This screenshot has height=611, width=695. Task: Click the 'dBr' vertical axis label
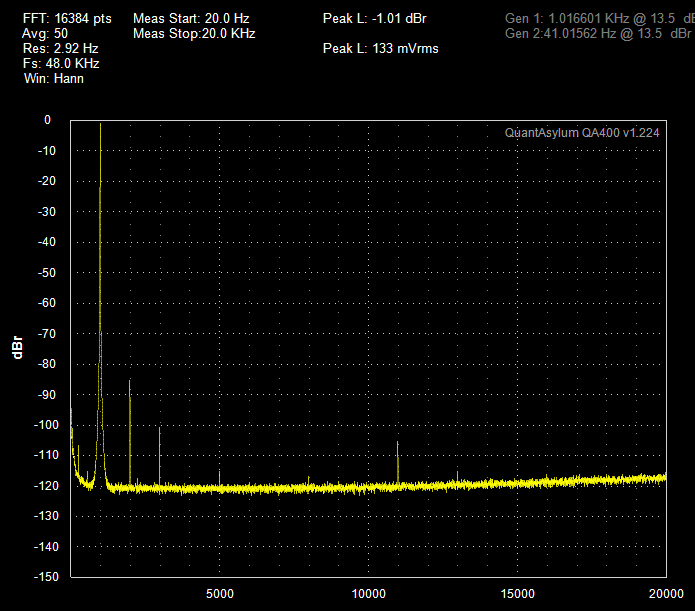[x=17, y=347]
